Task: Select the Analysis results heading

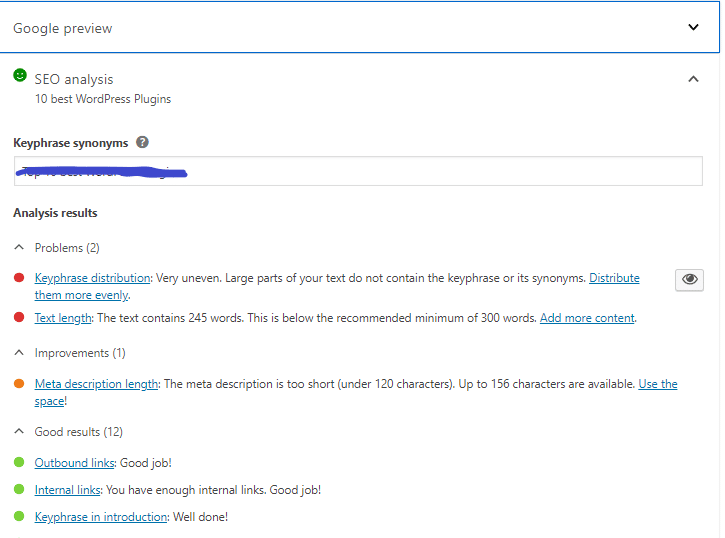Action: 55,213
